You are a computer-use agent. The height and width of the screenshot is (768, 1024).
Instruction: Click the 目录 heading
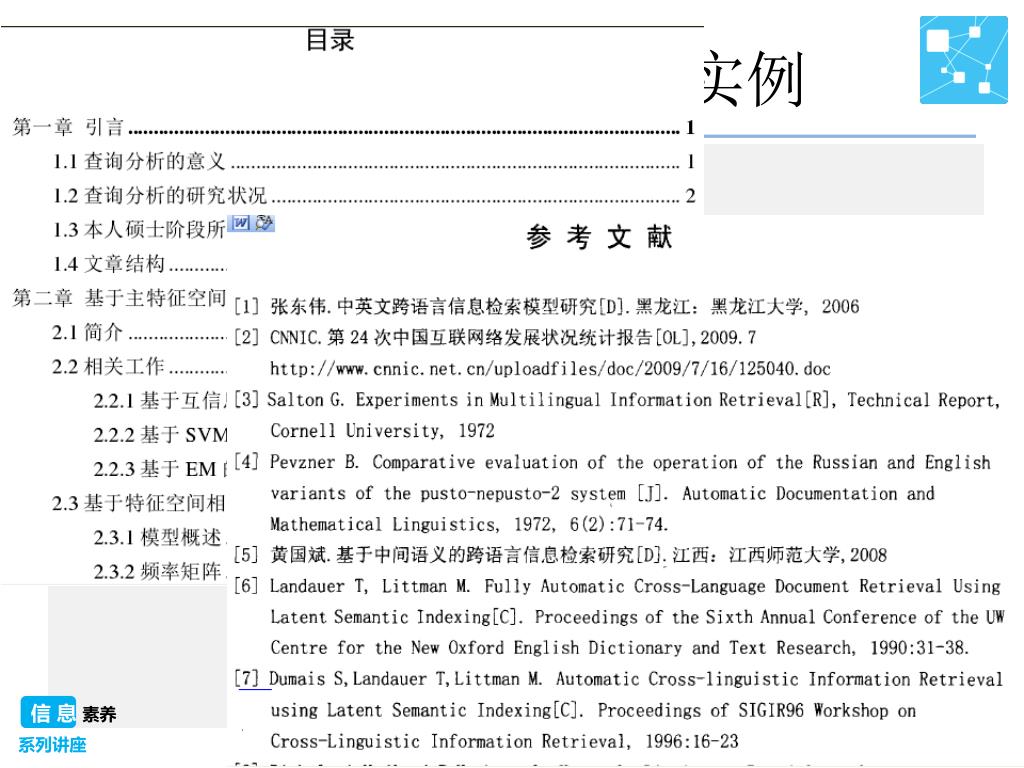330,40
